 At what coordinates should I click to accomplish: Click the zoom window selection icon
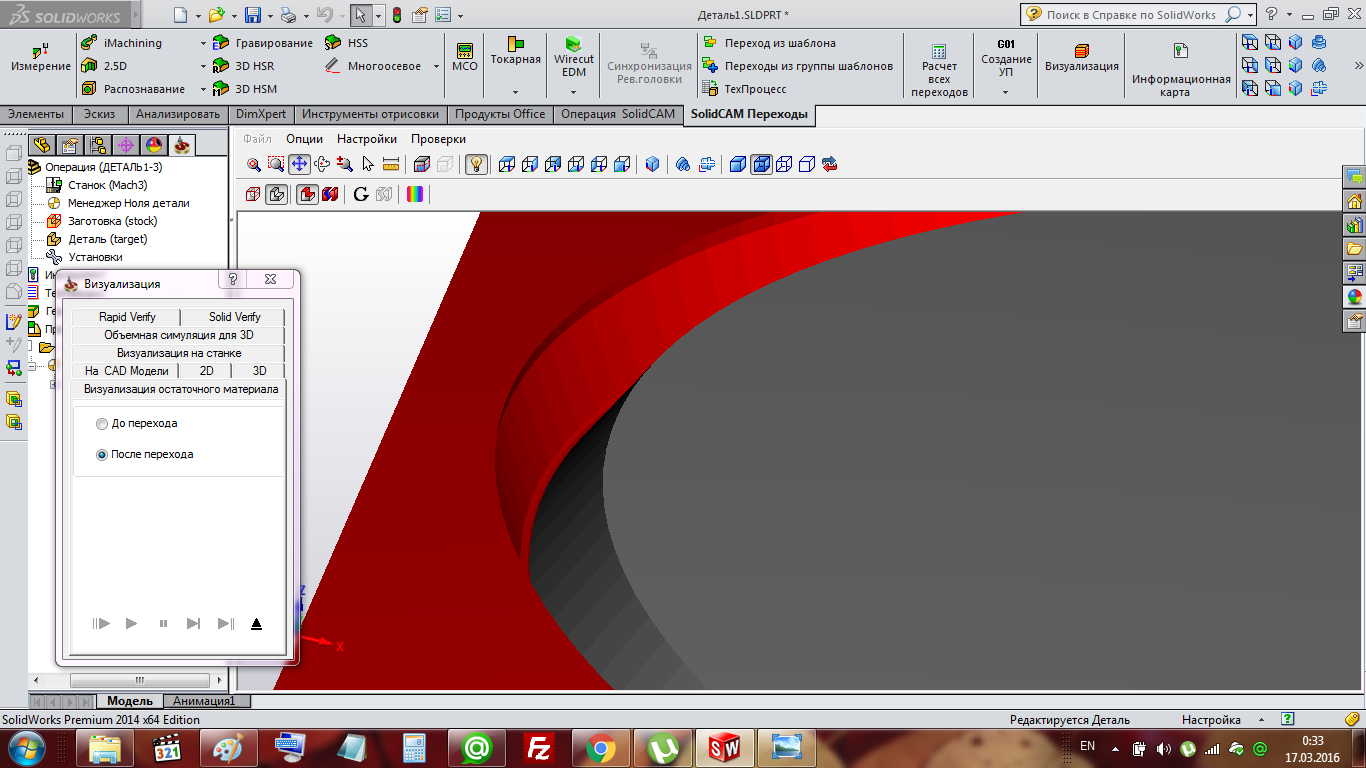[276, 165]
